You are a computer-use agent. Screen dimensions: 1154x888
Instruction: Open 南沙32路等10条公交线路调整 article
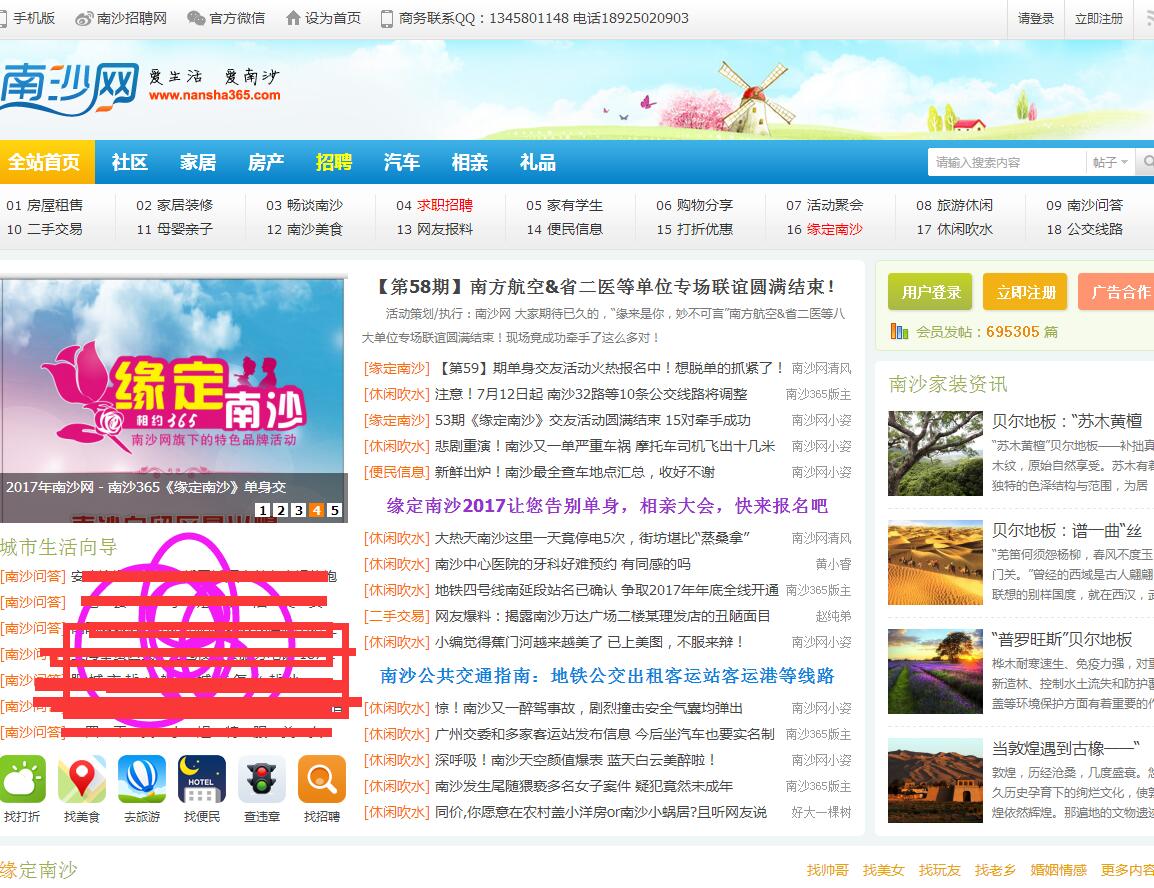pyautogui.click(x=591, y=394)
